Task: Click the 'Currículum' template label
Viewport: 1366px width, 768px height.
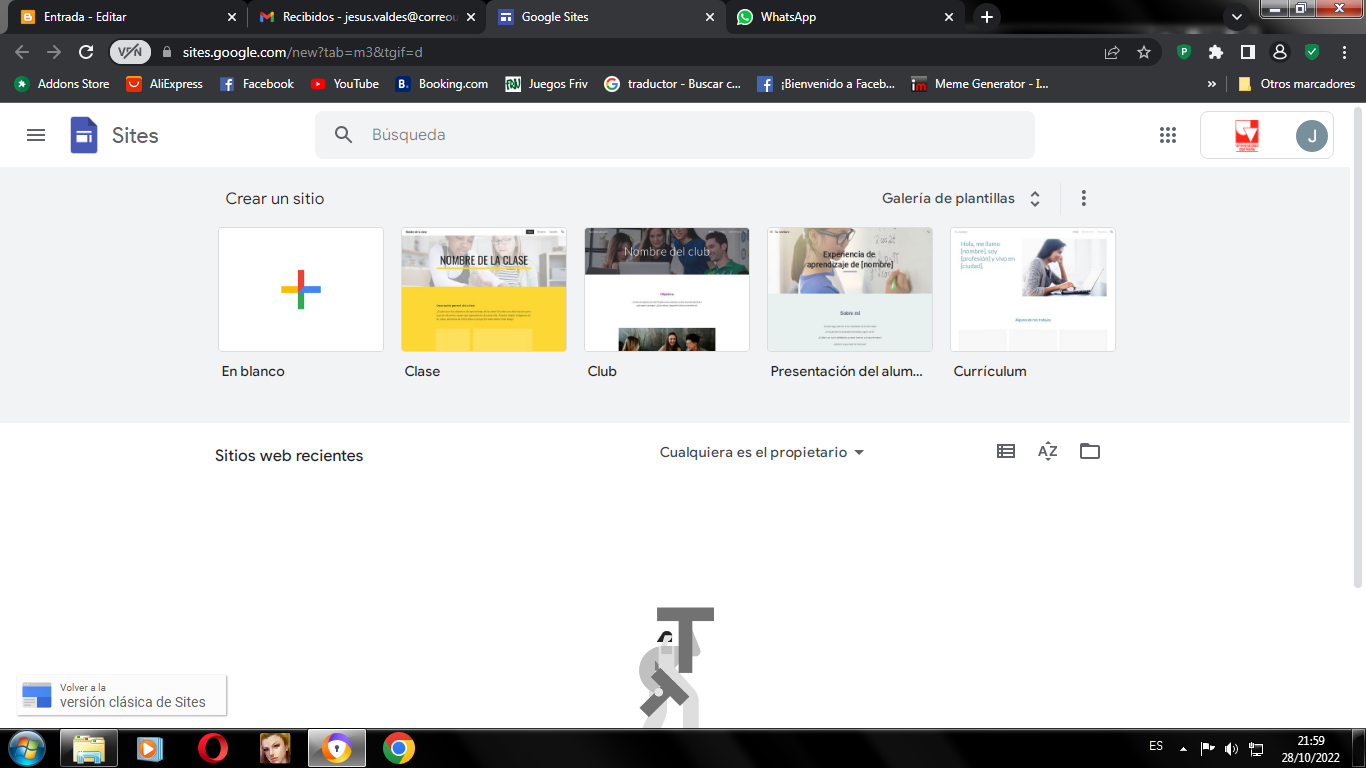Action: coord(990,371)
